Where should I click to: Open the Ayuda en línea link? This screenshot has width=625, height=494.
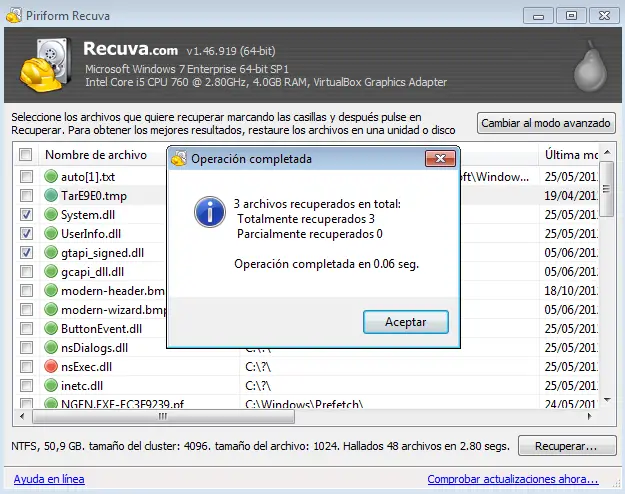49,479
